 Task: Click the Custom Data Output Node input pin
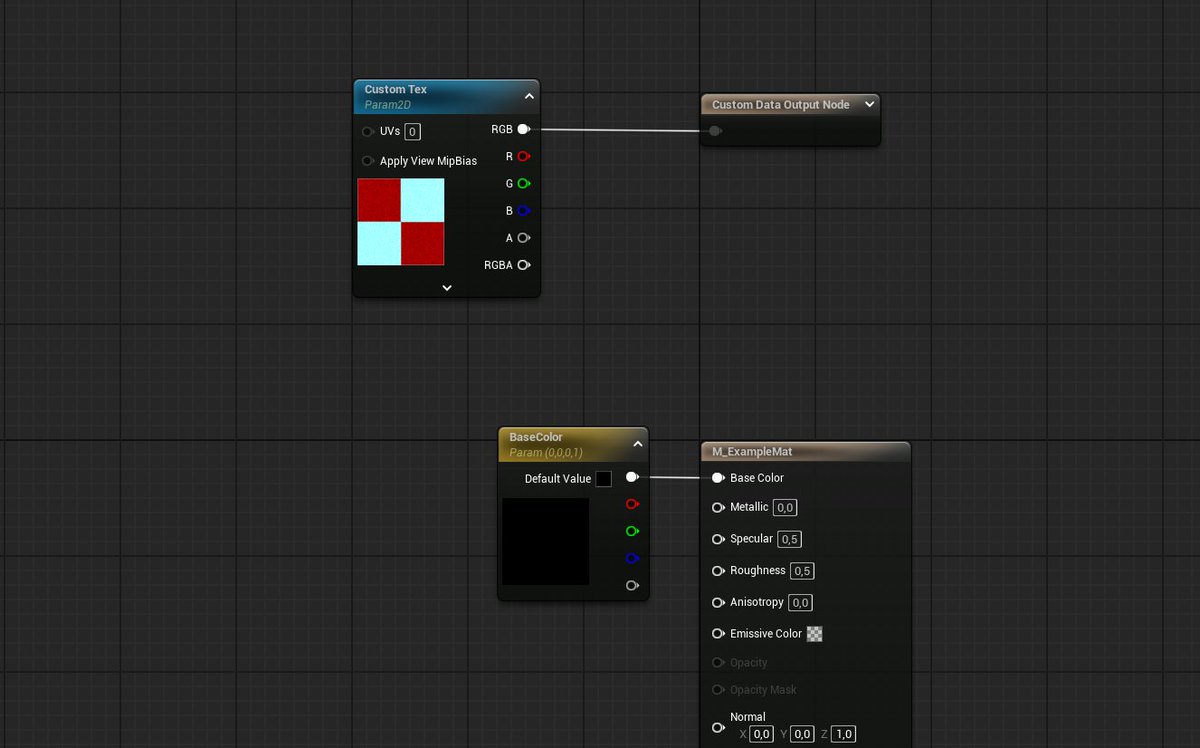coord(714,131)
